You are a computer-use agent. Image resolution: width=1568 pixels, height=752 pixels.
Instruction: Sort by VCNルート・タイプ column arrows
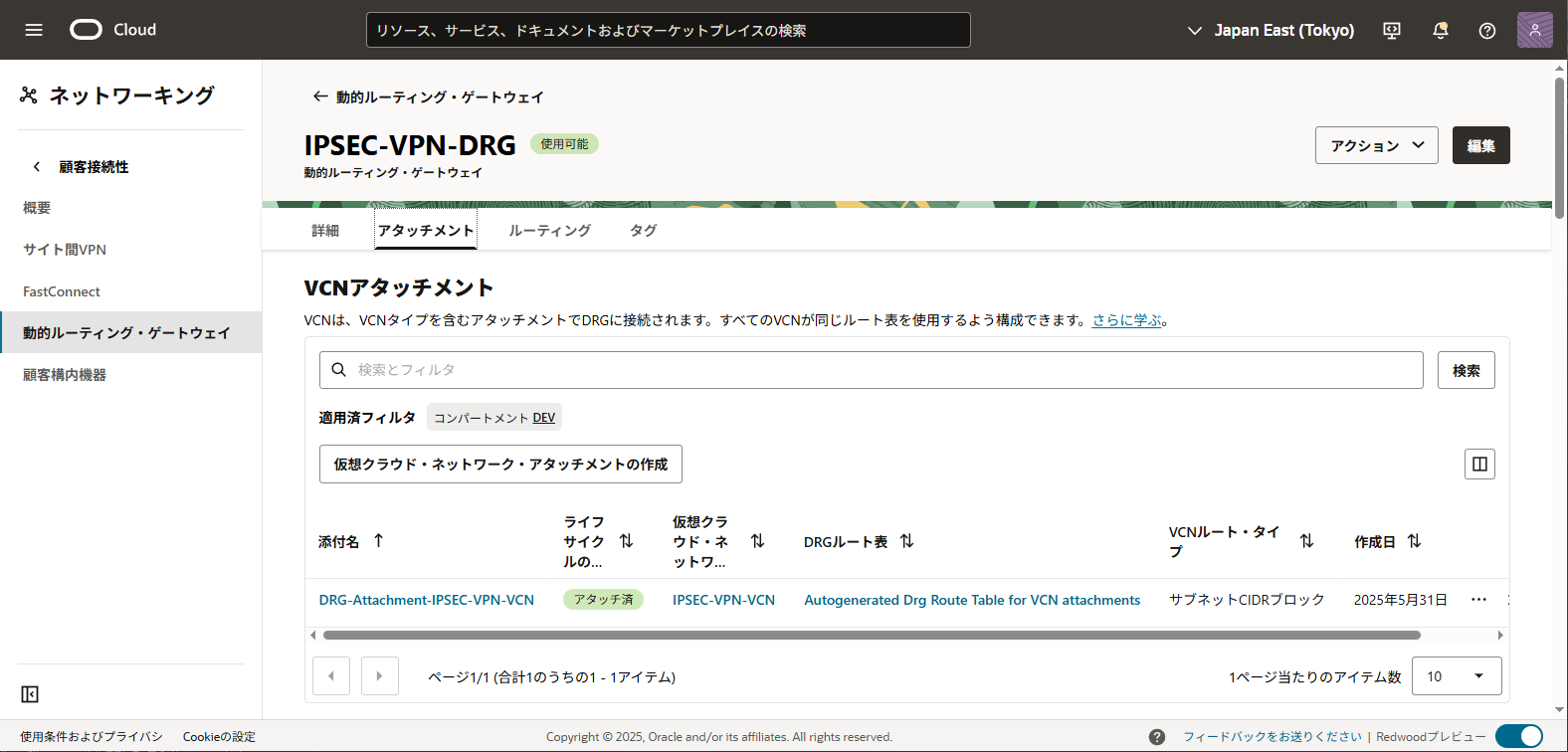(1306, 541)
